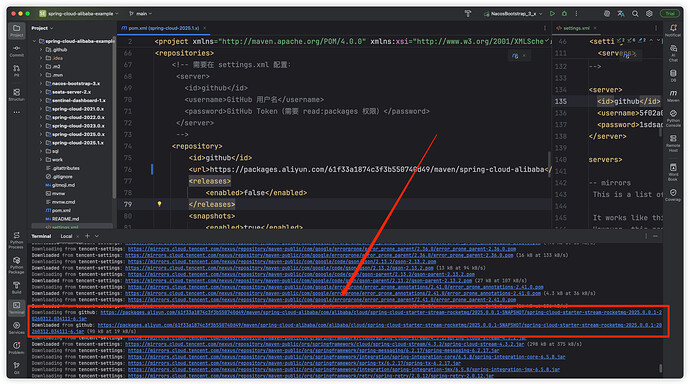The width and height of the screenshot is (690, 384).
Task: Open the terminal new session options chevron
Action: pos(97,236)
